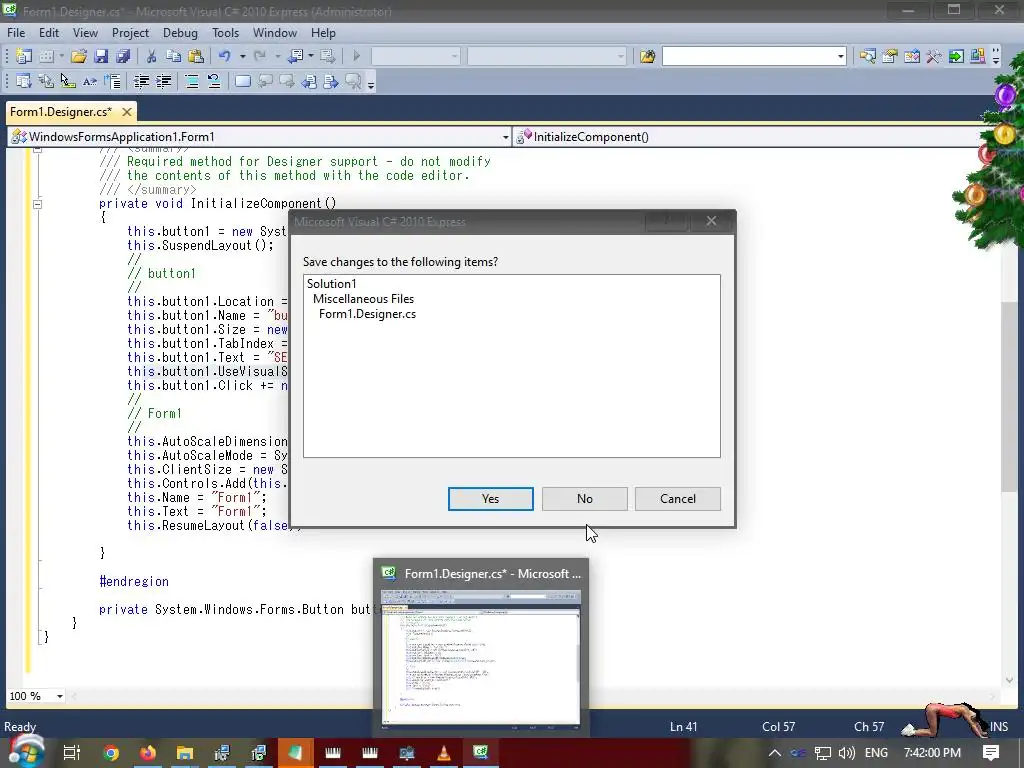Click Display Parameter Info icon
The height and width of the screenshot is (768, 1024).
[46, 82]
